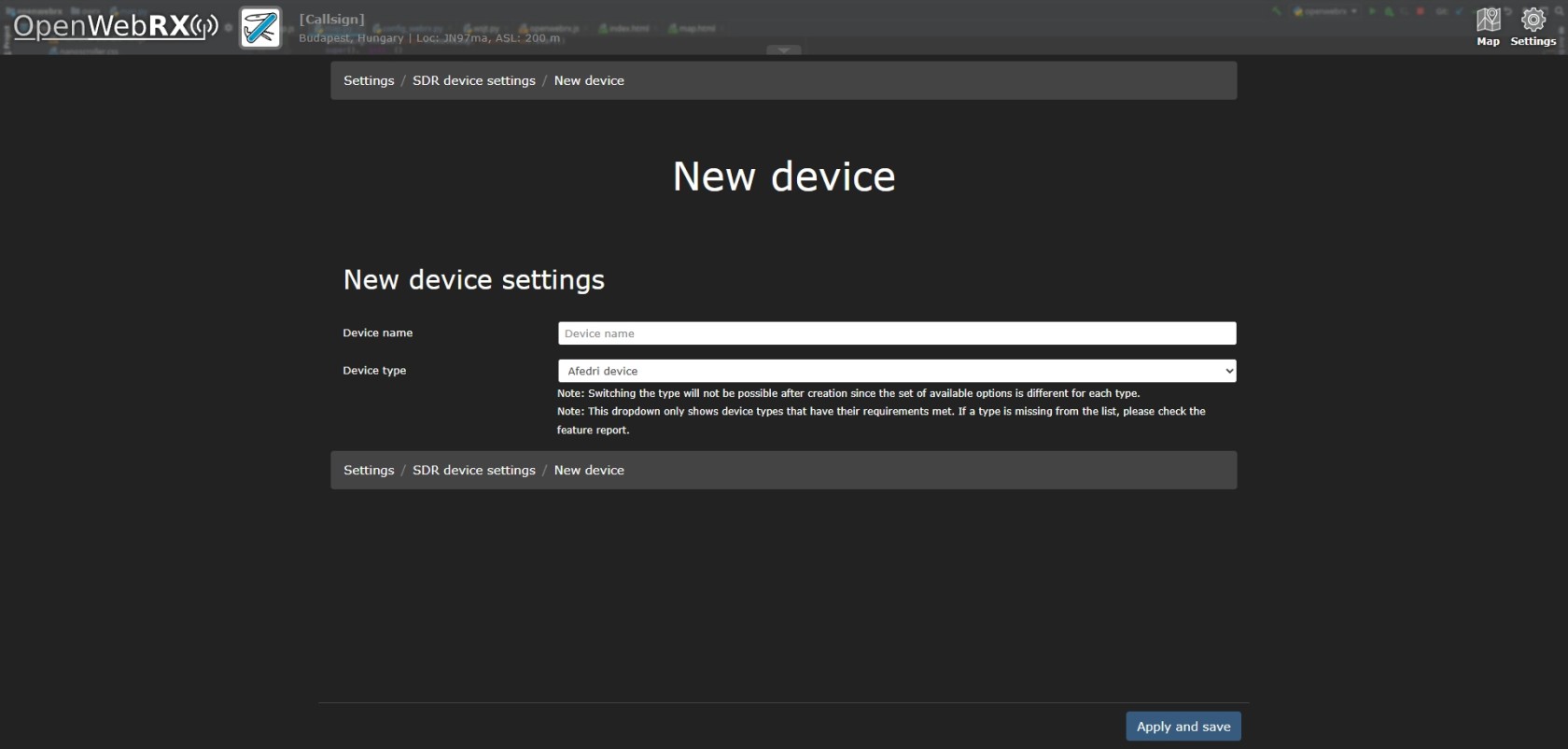The height and width of the screenshot is (749, 1568).
Task: Click the large New device page title
Action: tap(784, 177)
